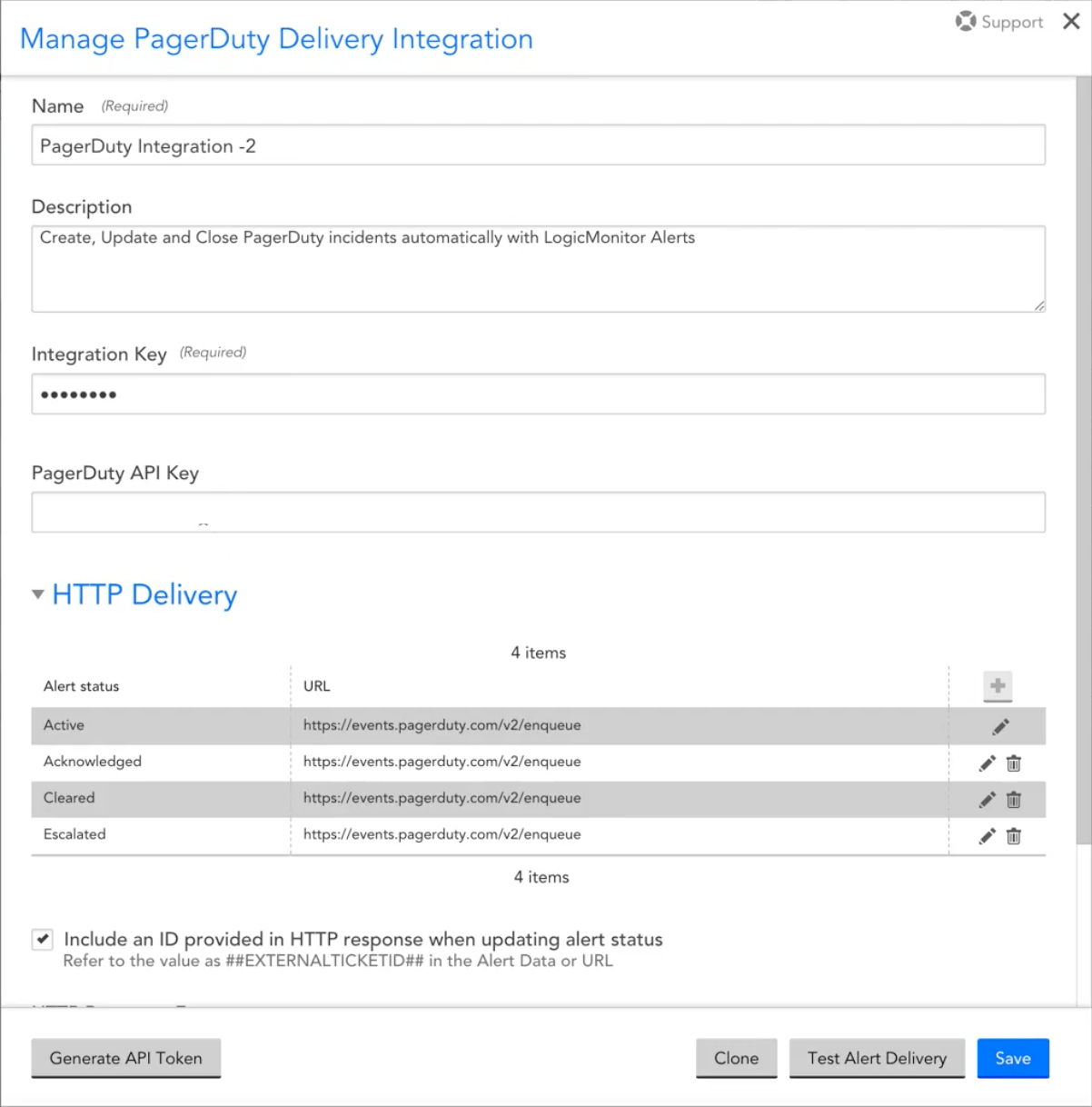Edit the Active alert status delivery URL
The width and height of the screenshot is (1092, 1107).
click(999, 726)
